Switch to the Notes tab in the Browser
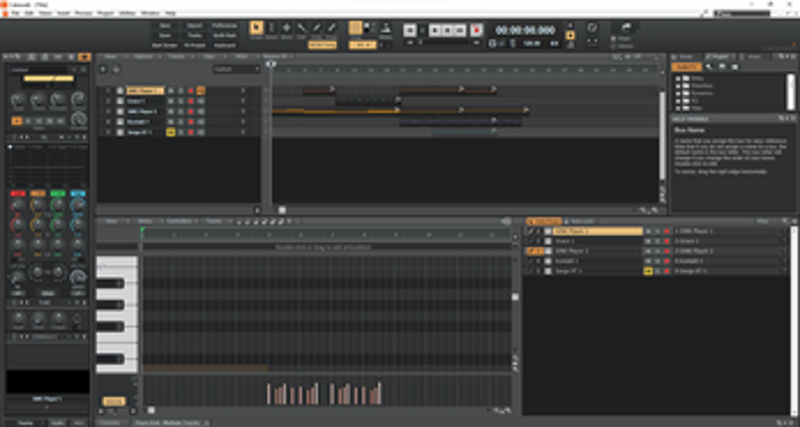Viewport: 800px width, 427px height. tap(753, 57)
